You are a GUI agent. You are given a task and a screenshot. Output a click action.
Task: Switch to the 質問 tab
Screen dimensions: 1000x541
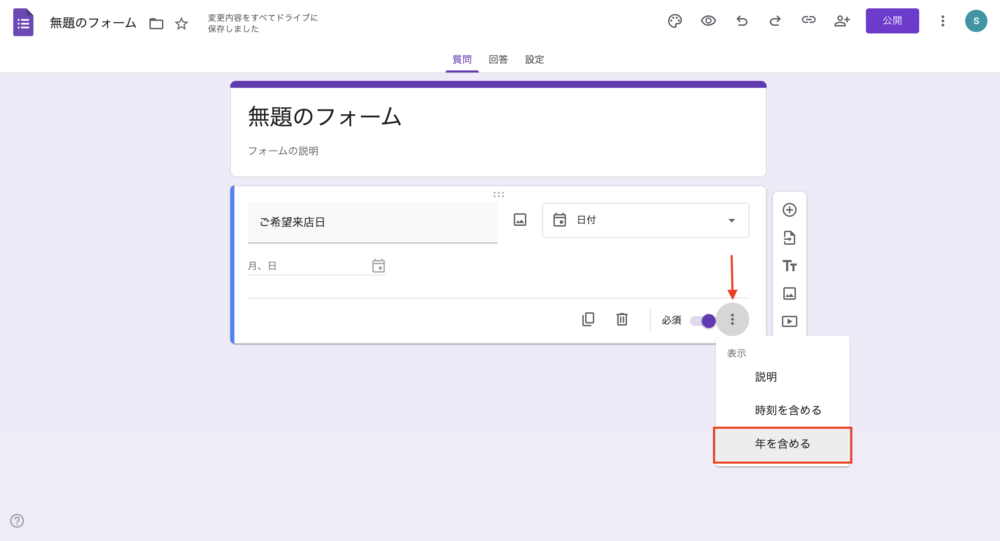click(x=462, y=59)
